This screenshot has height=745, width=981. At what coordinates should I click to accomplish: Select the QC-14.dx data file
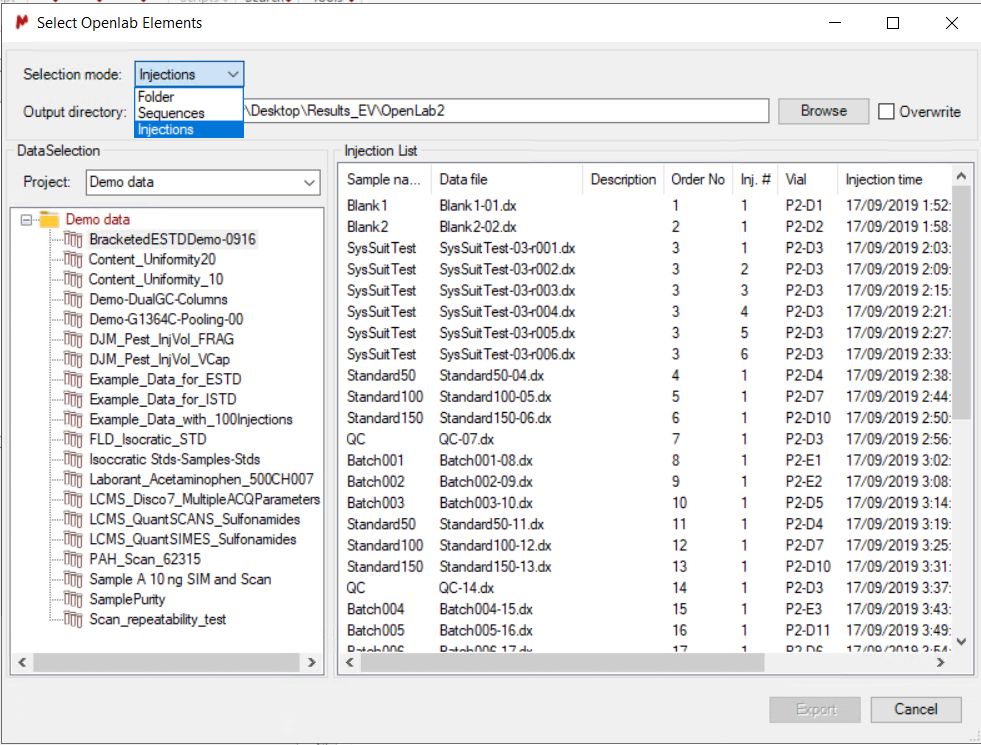tap(467, 589)
